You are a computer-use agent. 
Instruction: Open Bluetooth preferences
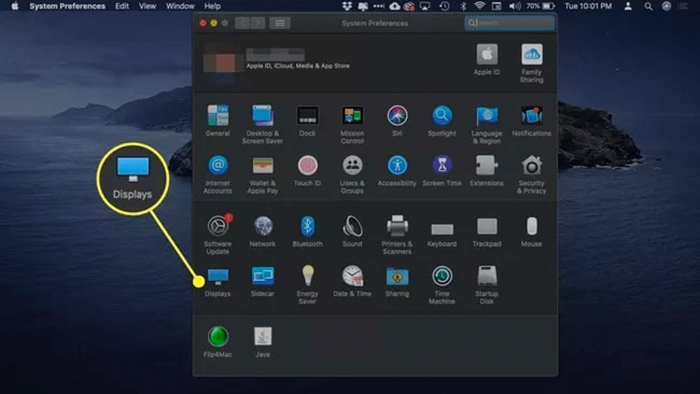tap(308, 231)
